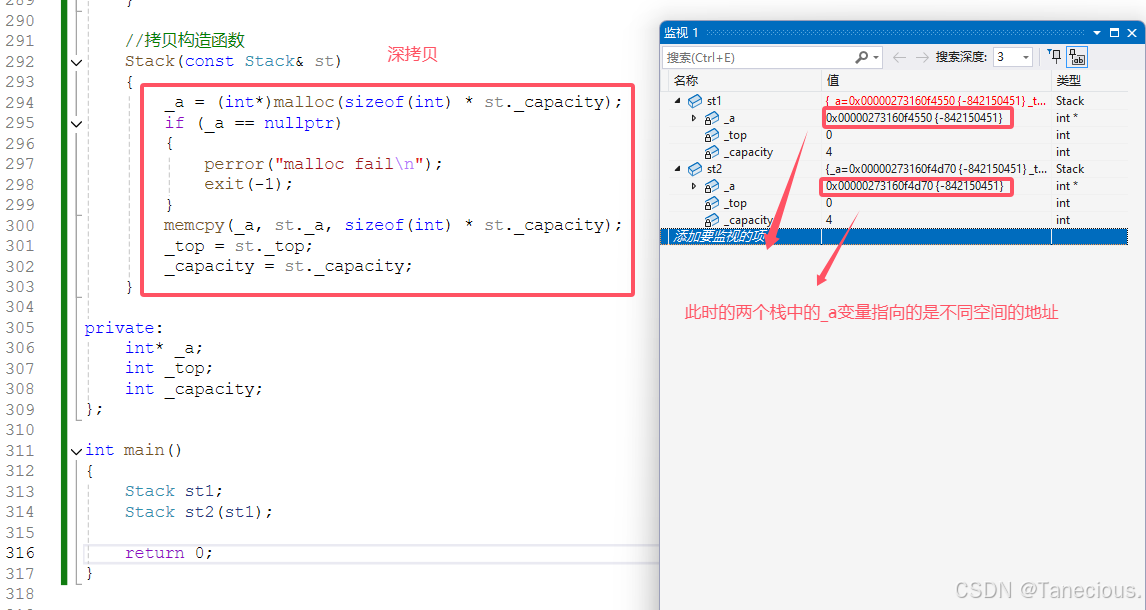Collapse the if block at line 295

(76, 123)
